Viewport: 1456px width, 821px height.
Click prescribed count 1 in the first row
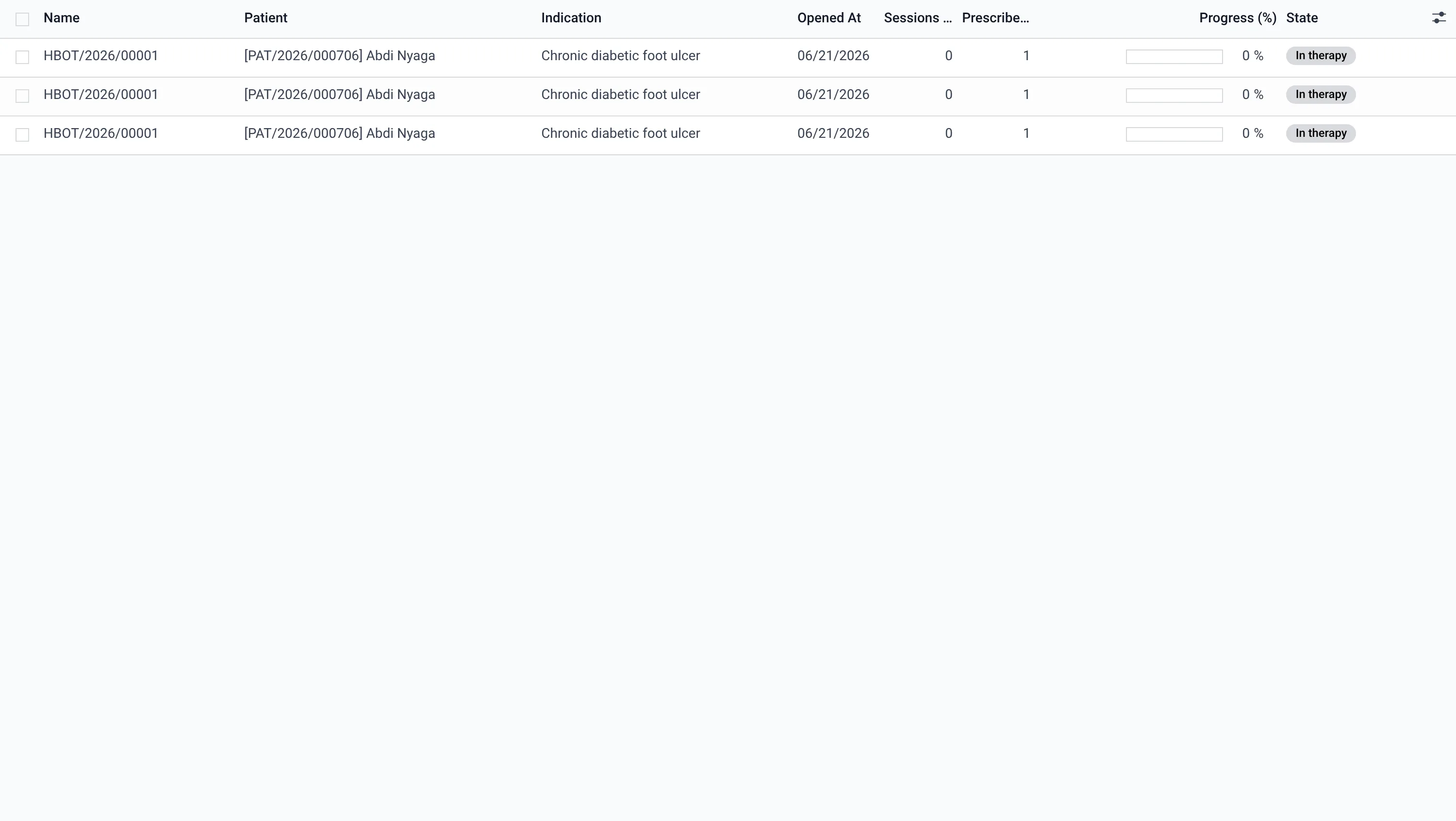point(1026,56)
